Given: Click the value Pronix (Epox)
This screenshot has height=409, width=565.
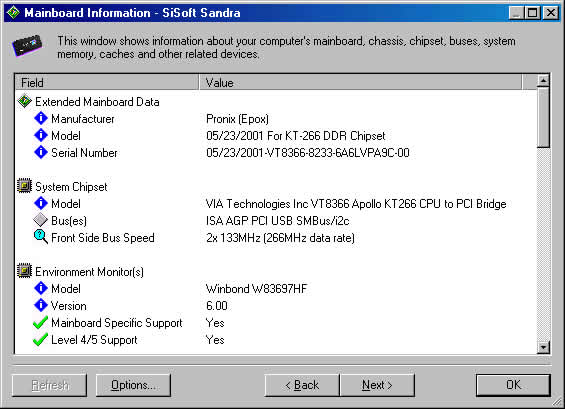Looking at the screenshot, I should click(x=237, y=119).
